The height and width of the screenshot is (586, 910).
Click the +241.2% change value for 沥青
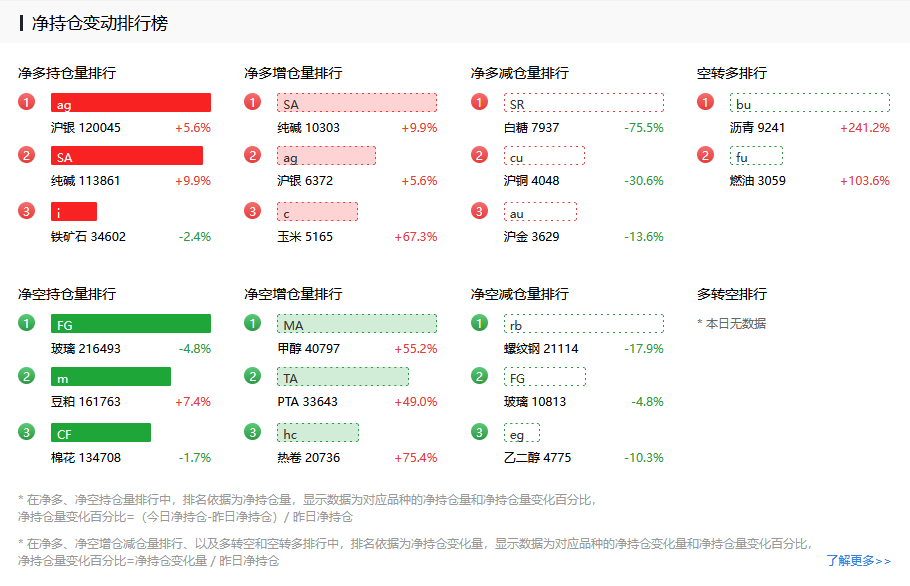pos(865,128)
